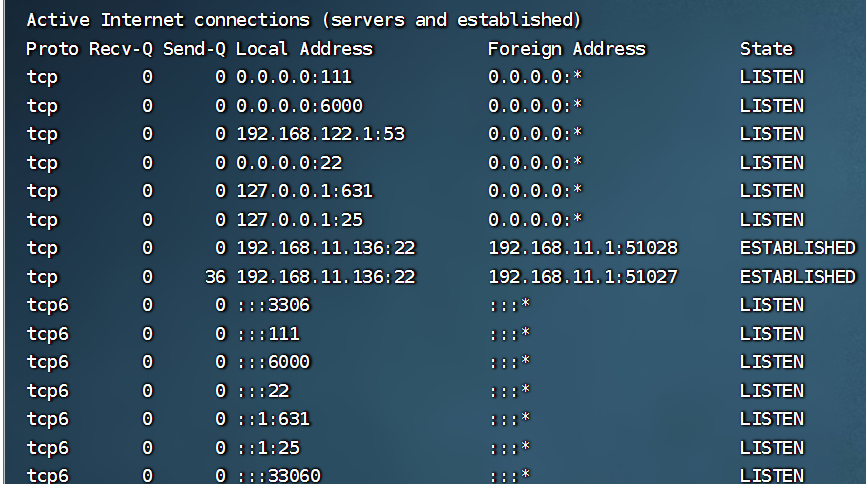The height and width of the screenshot is (484, 866).
Task: Click the Local Address column header
Action: (304, 49)
